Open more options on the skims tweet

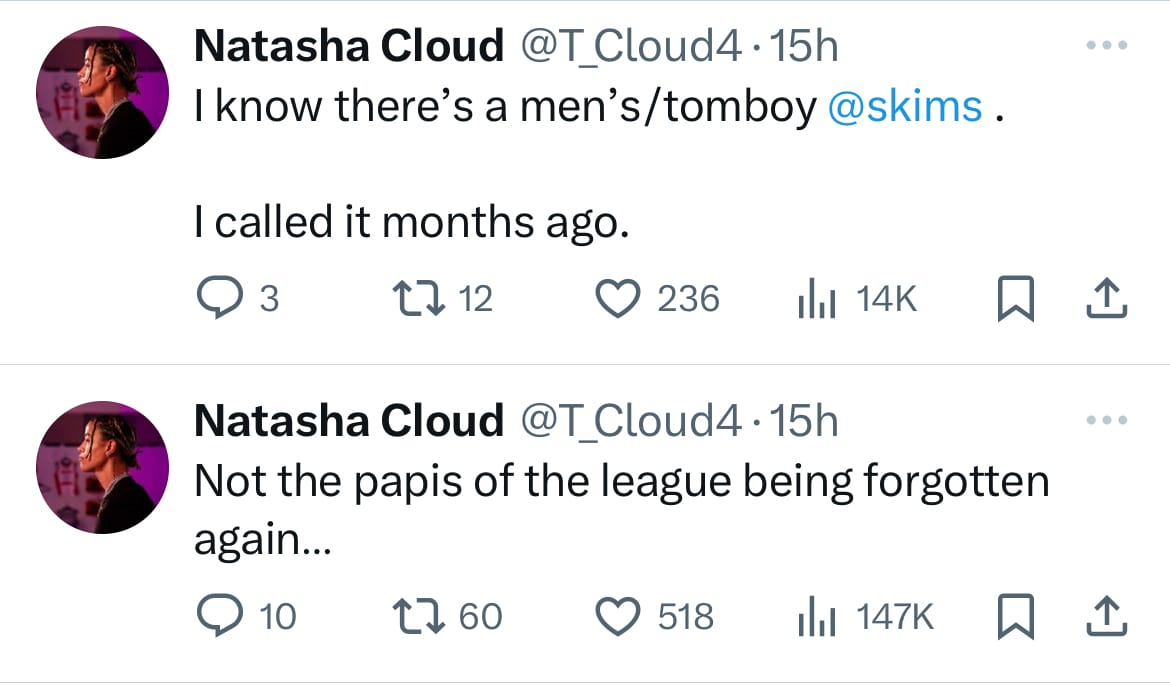(1108, 46)
